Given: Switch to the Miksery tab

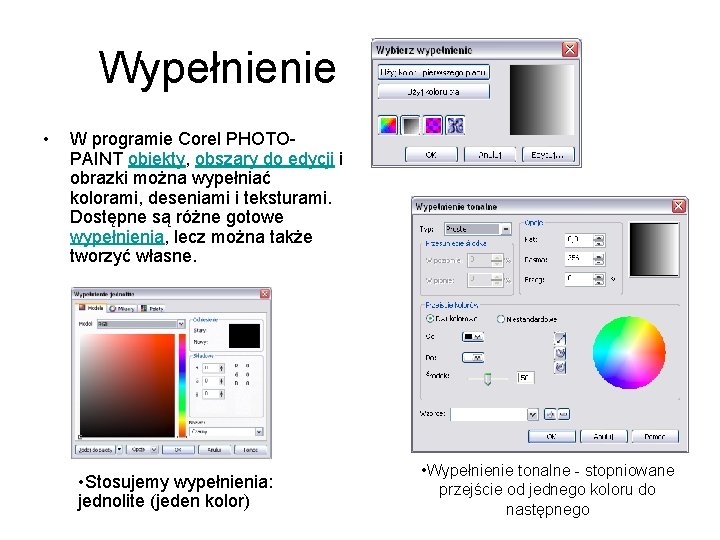Looking at the screenshot, I should (x=122, y=309).
